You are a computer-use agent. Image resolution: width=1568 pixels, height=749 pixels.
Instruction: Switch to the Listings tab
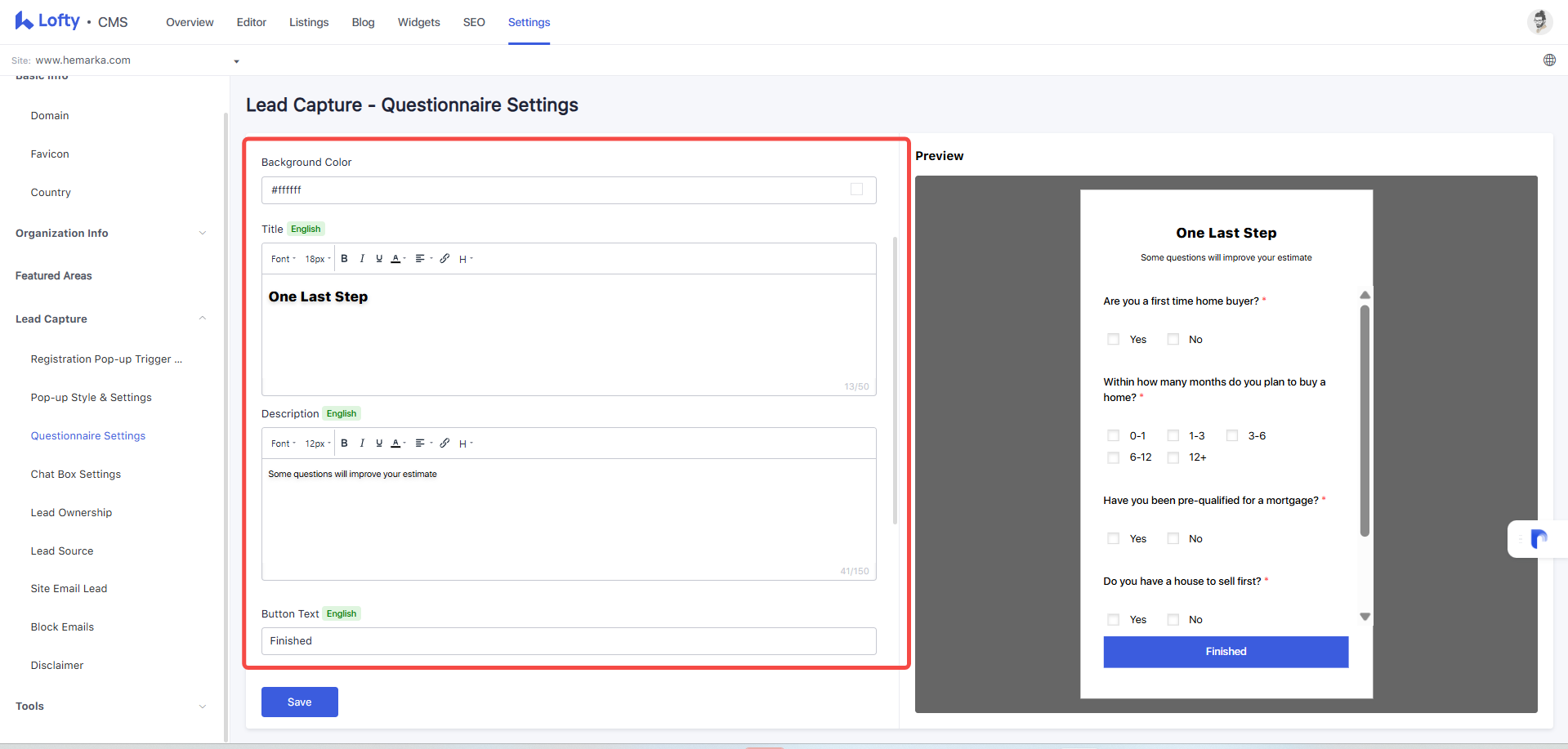[309, 22]
